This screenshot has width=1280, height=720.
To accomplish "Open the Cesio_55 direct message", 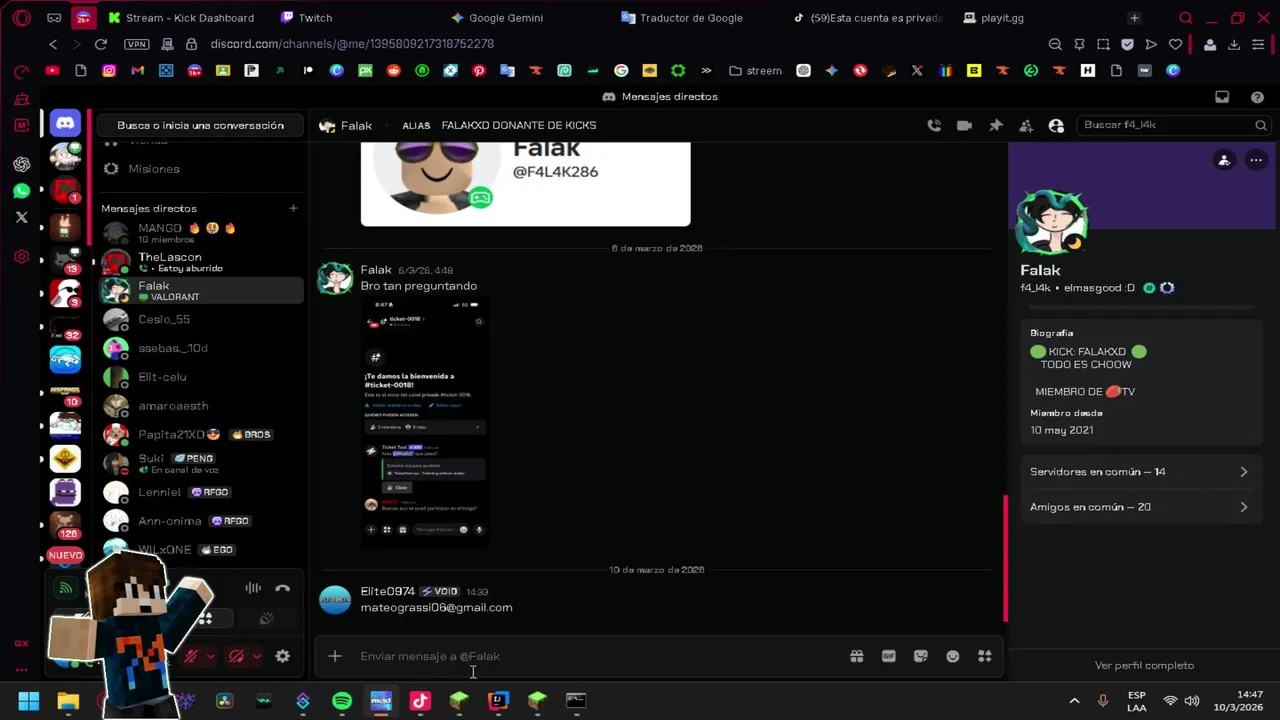I will click(200, 319).
